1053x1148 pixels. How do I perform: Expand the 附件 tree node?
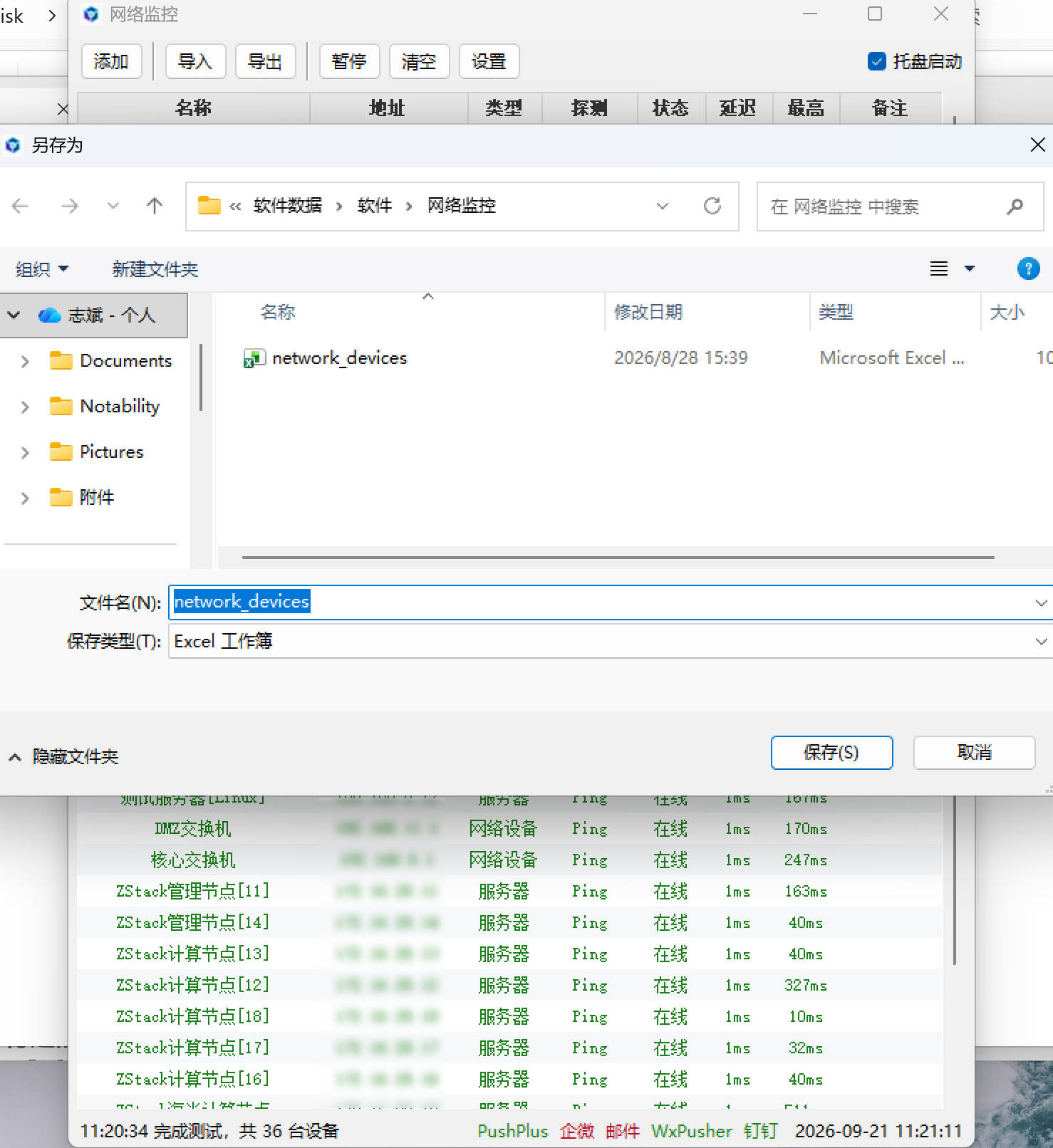(x=25, y=498)
